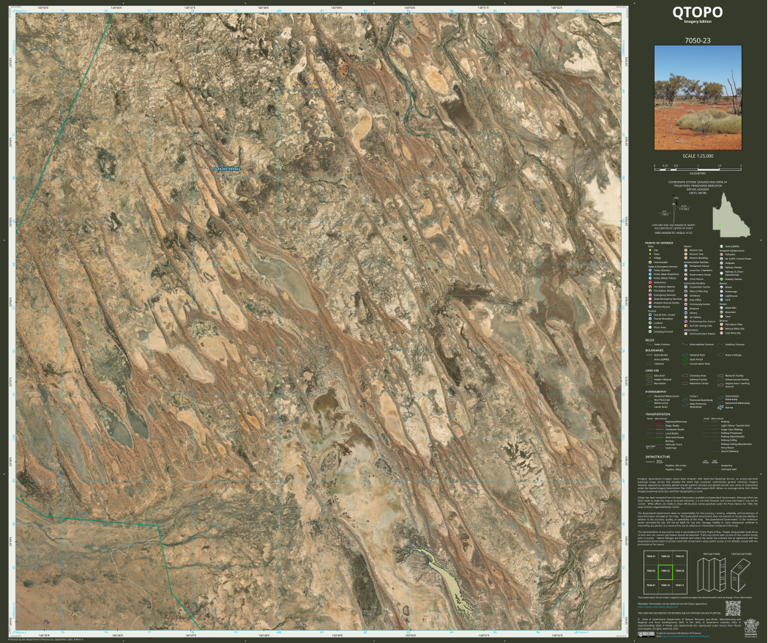The height and width of the screenshot is (643, 768).
Task: Click the Museum legend icon
Action: point(686,309)
